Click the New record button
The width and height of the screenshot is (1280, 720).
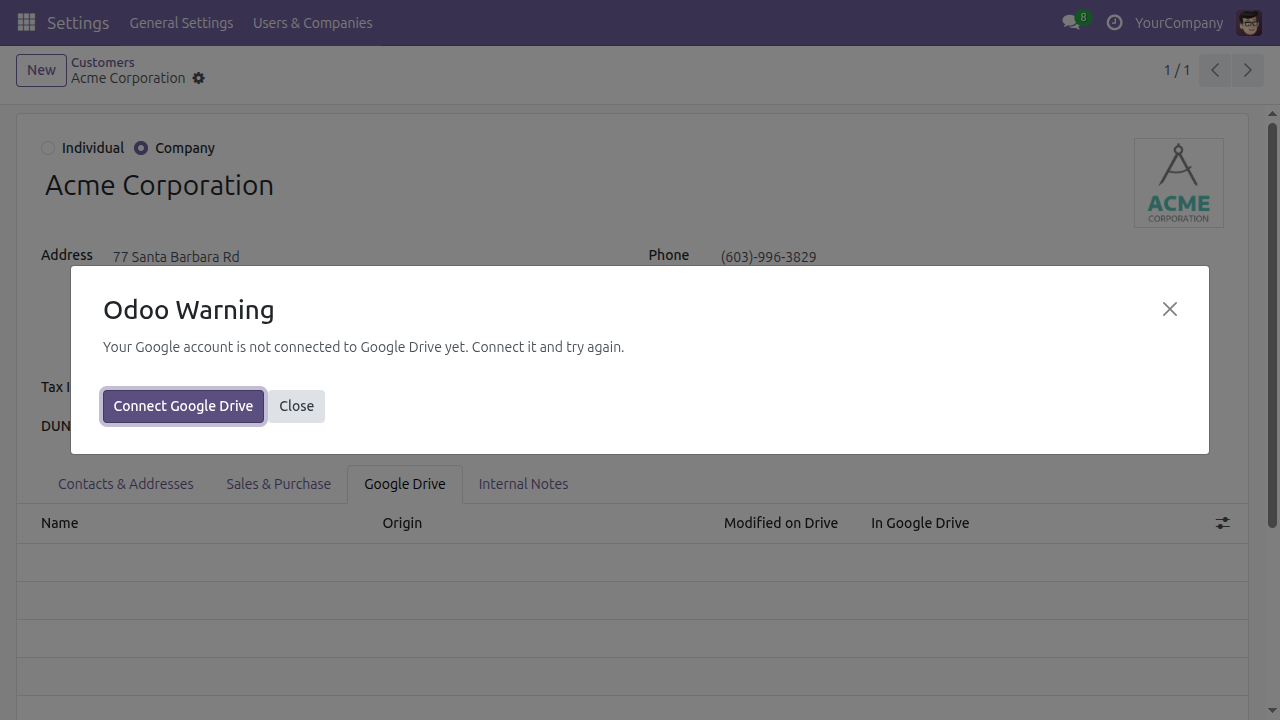click(x=41, y=70)
